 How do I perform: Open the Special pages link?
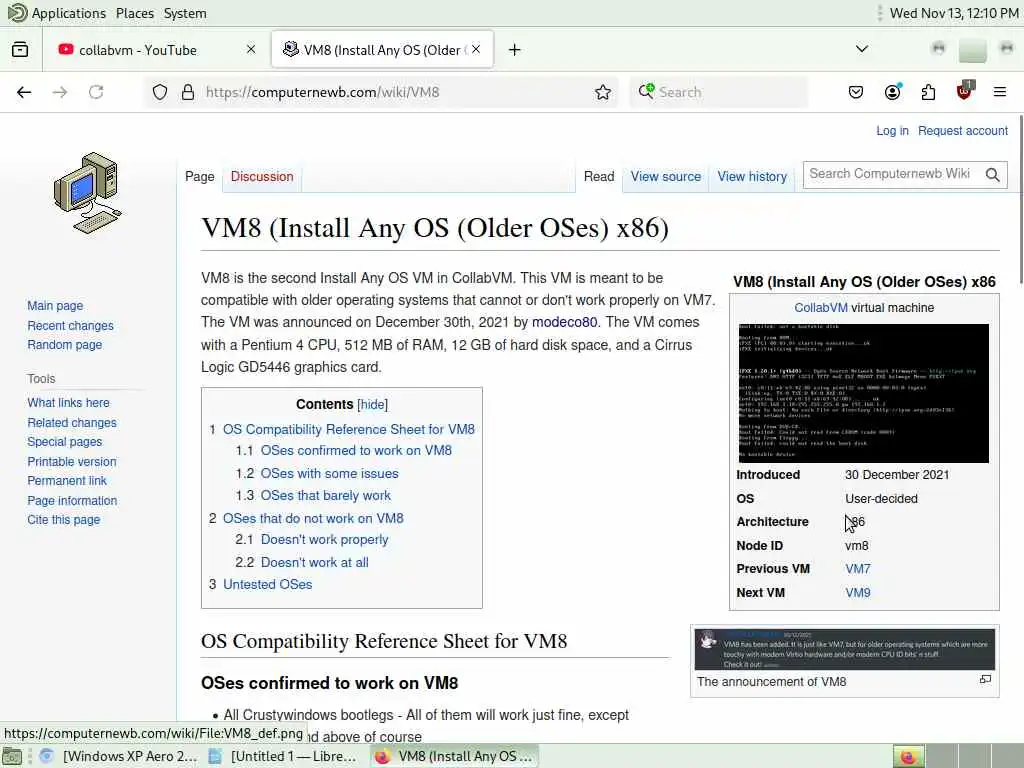coord(64,442)
